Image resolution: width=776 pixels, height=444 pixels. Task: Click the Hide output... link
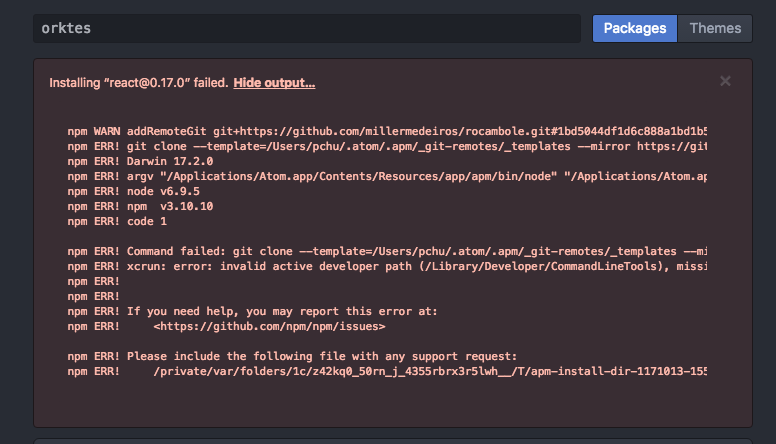click(274, 83)
